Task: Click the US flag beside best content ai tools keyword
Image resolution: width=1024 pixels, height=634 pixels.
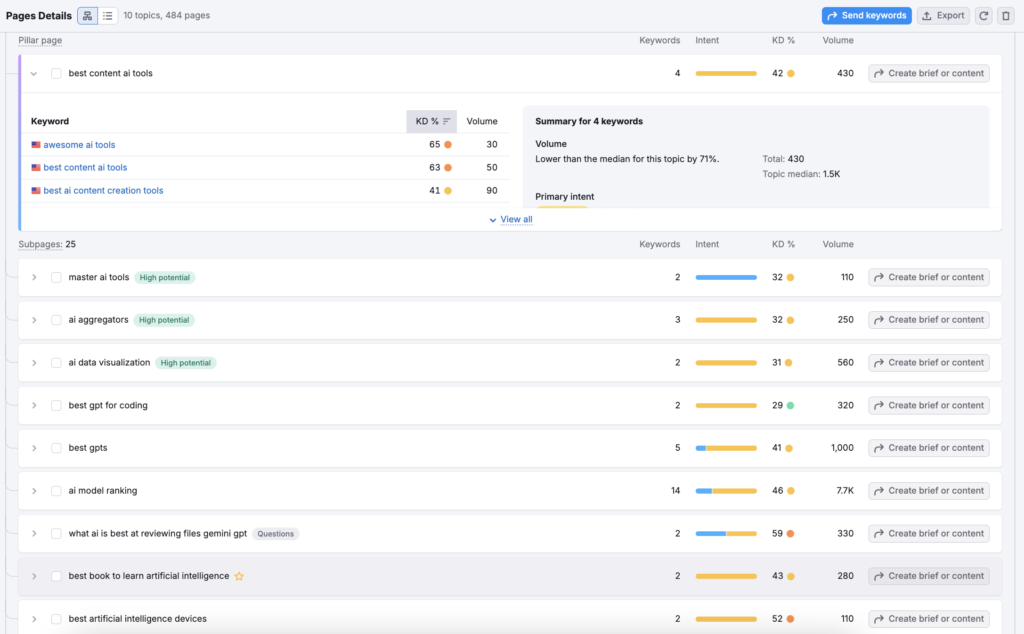Action: point(36,168)
